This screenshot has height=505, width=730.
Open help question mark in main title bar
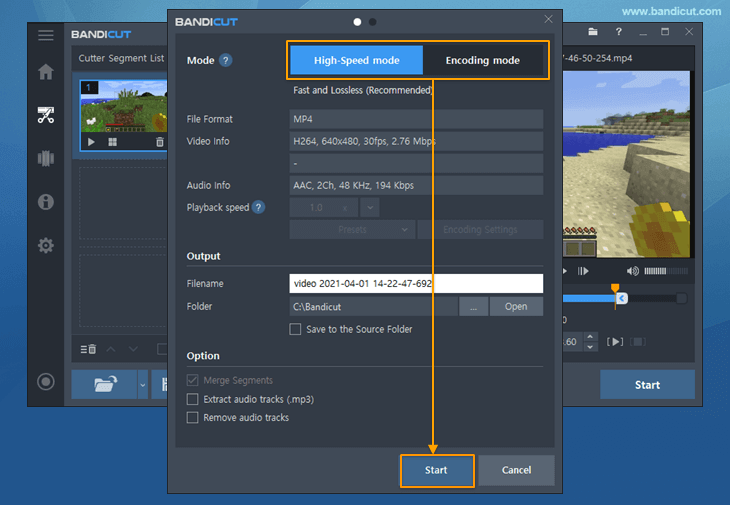(x=618, y=32)
